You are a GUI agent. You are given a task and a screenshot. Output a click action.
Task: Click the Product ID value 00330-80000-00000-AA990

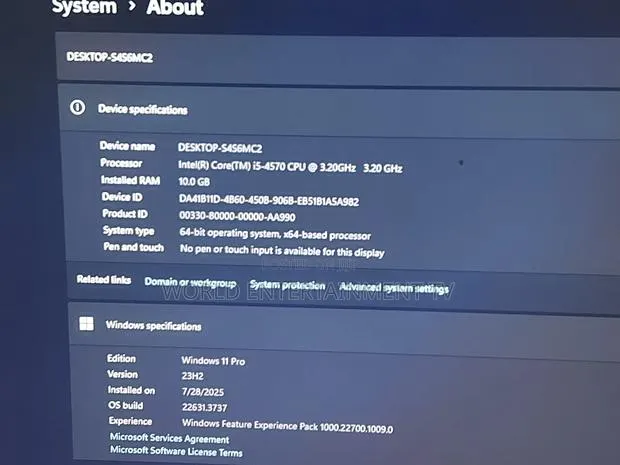coord(237,216)
